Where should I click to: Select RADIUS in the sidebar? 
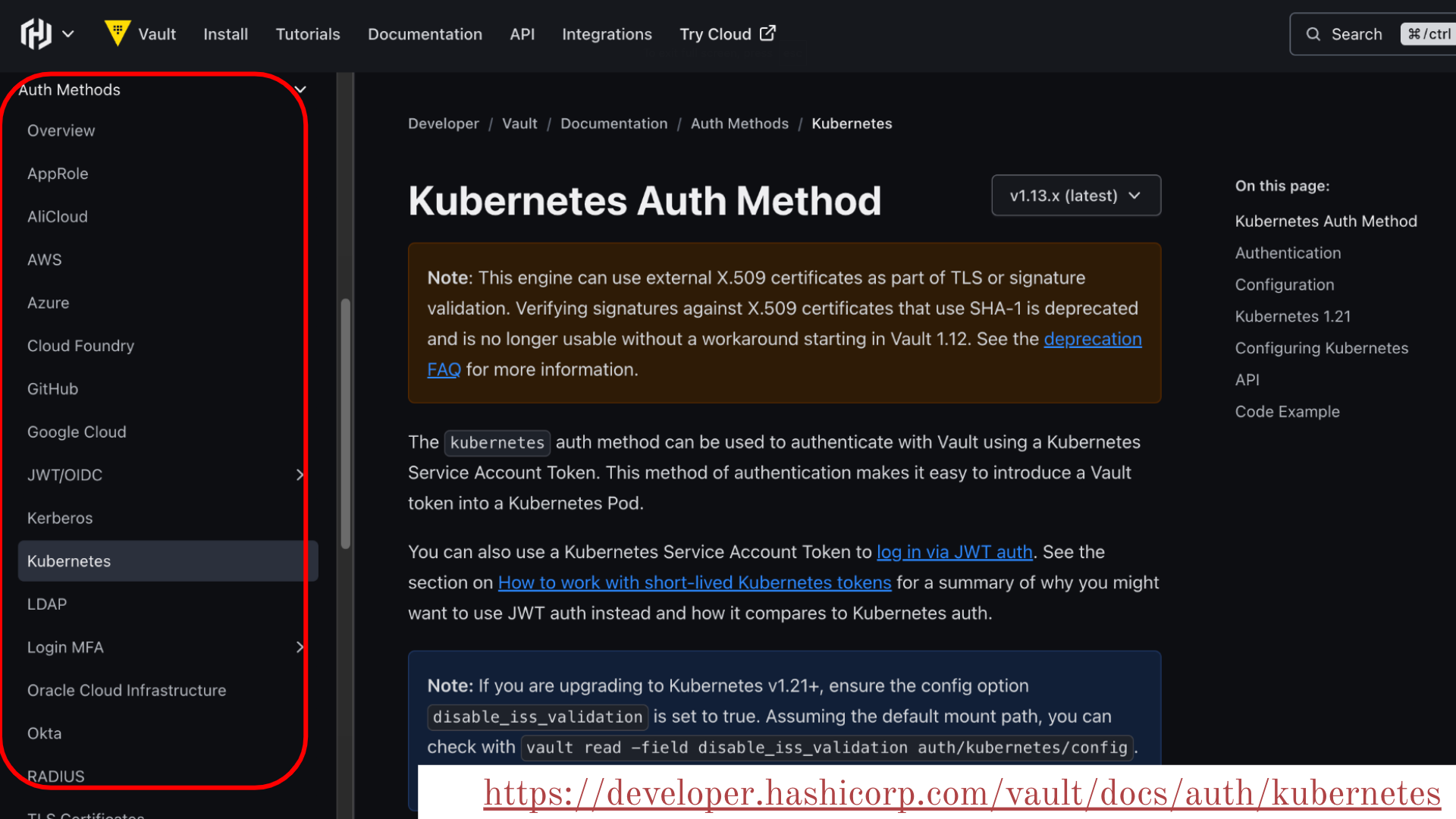click(55, 777)
